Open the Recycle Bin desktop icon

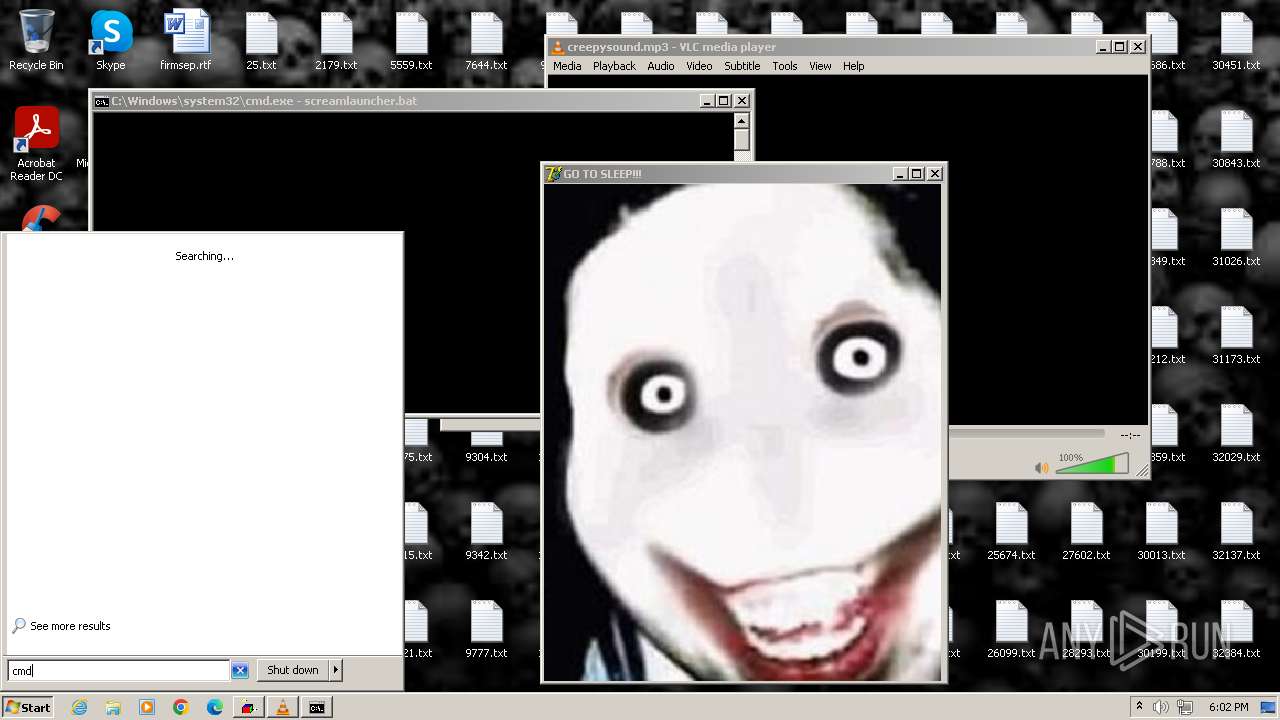pyautogui.click(x=36, y=41)
